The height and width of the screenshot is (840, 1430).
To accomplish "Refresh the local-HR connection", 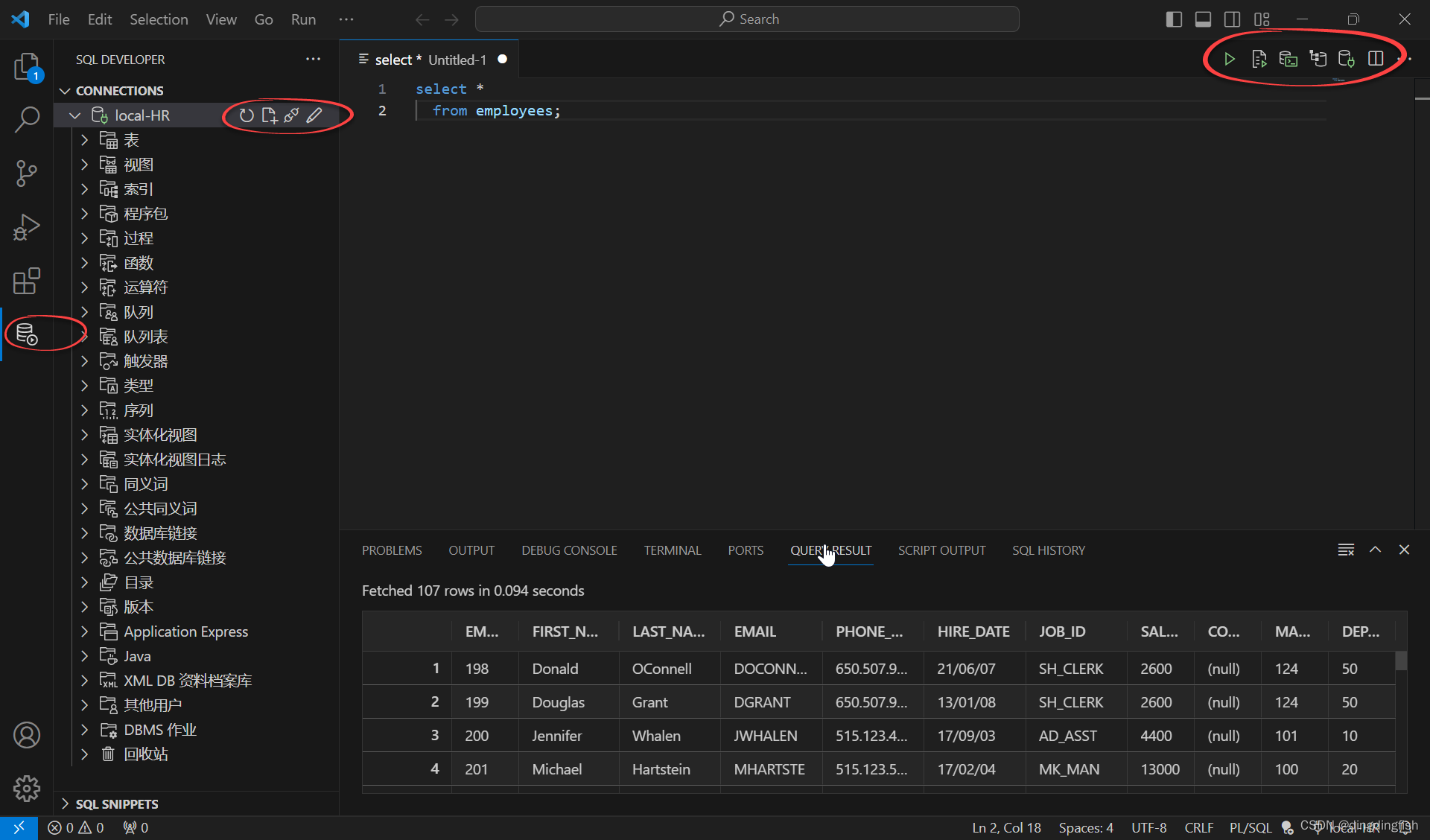I will [247, 115].
